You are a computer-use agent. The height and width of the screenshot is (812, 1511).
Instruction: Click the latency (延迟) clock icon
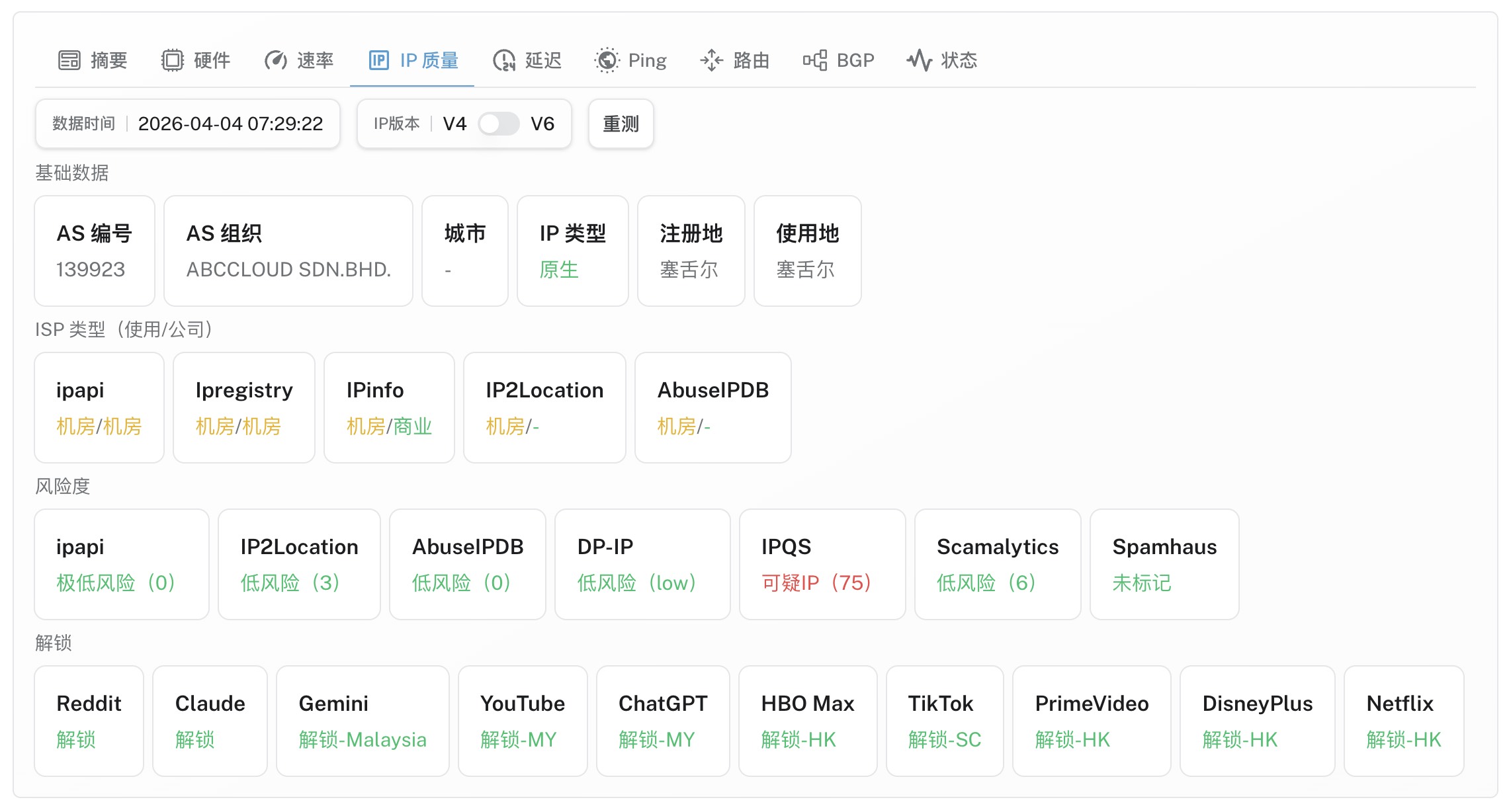(x=503, y=60)
